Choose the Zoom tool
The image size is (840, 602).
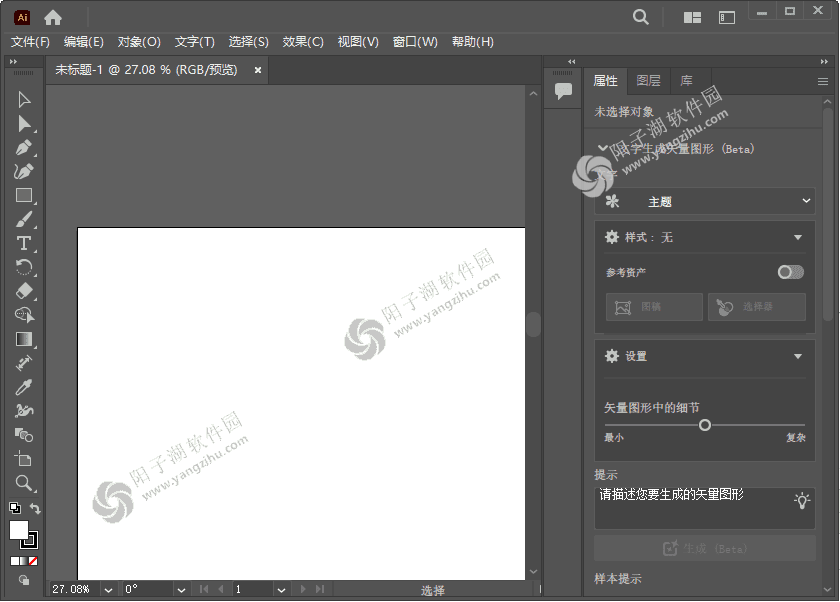(24, 483)
